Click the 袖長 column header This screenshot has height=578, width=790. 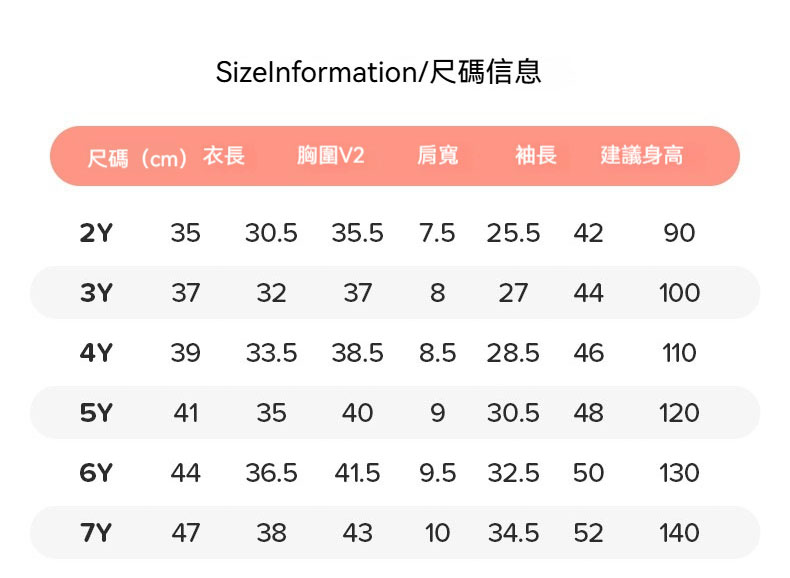click(x=535, y=156)
